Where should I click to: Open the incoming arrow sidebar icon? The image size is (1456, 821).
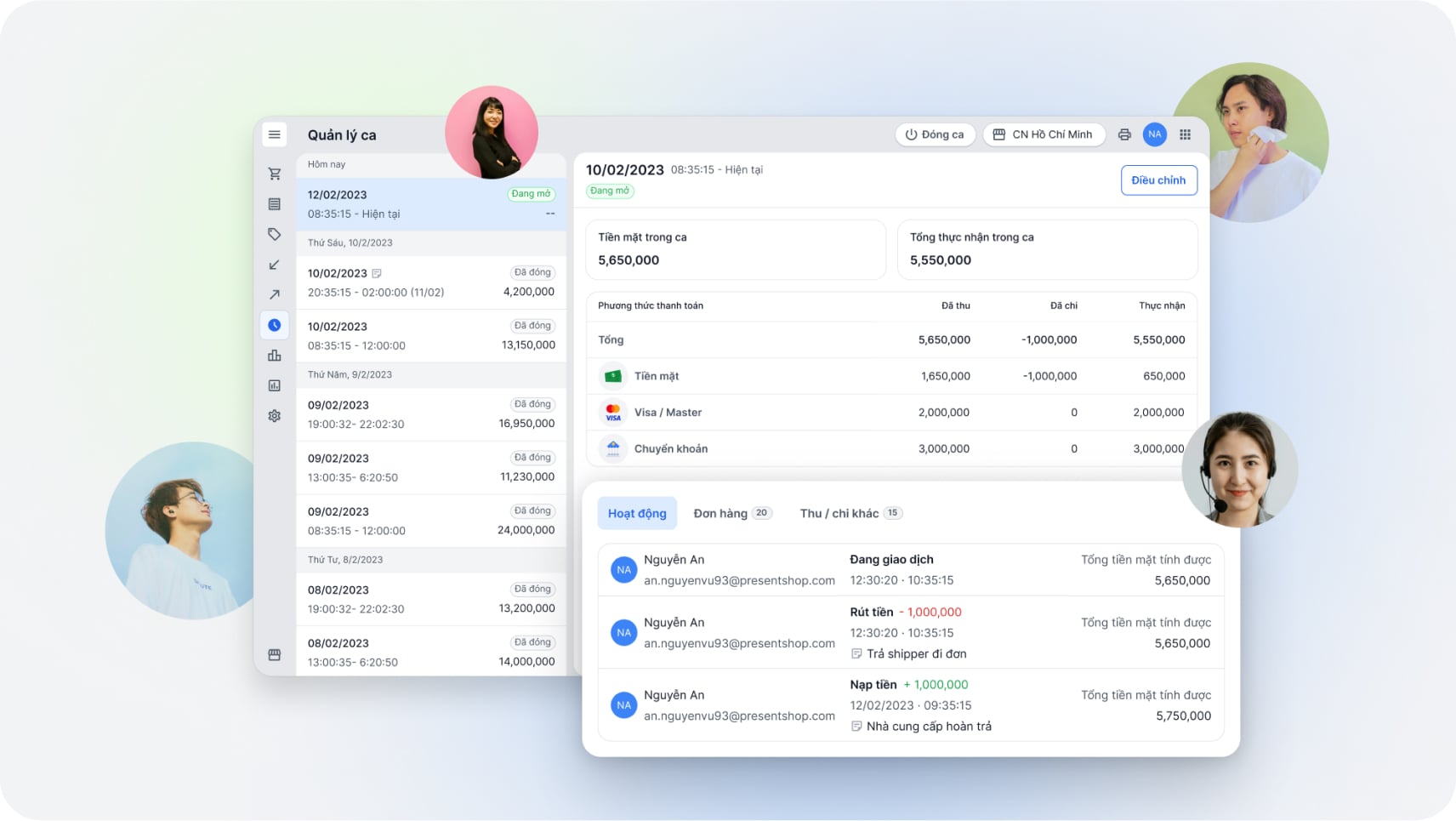(274, 265)
